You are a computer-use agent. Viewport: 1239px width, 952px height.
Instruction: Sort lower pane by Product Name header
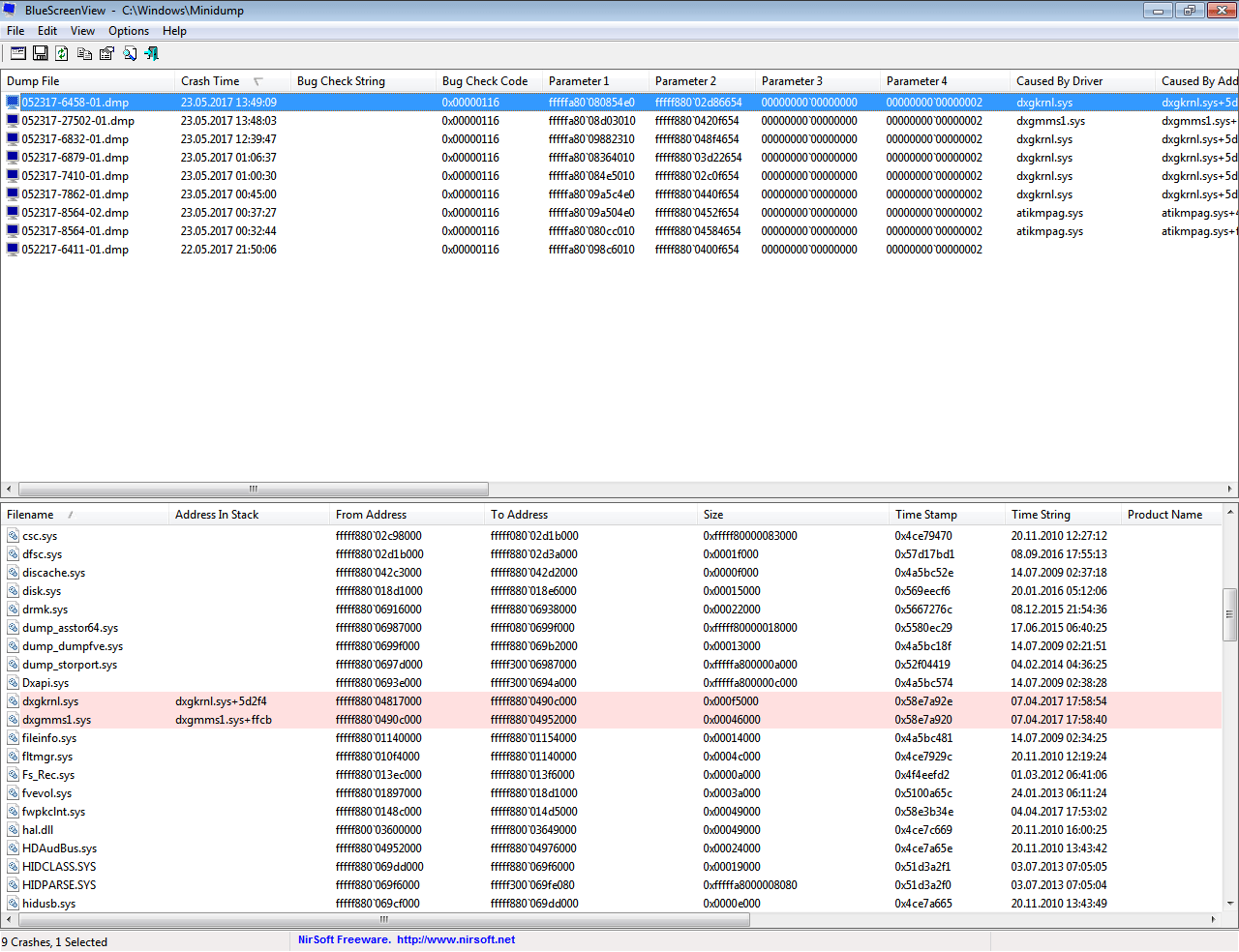pos(1172,515)
